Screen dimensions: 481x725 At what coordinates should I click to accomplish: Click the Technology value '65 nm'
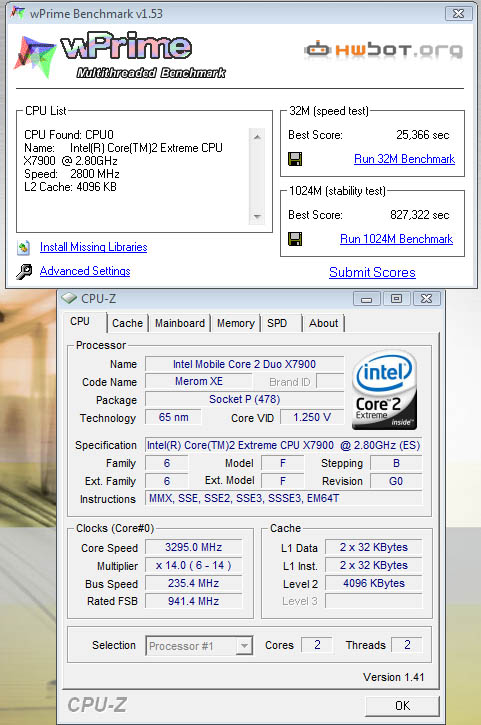point(173,417)
